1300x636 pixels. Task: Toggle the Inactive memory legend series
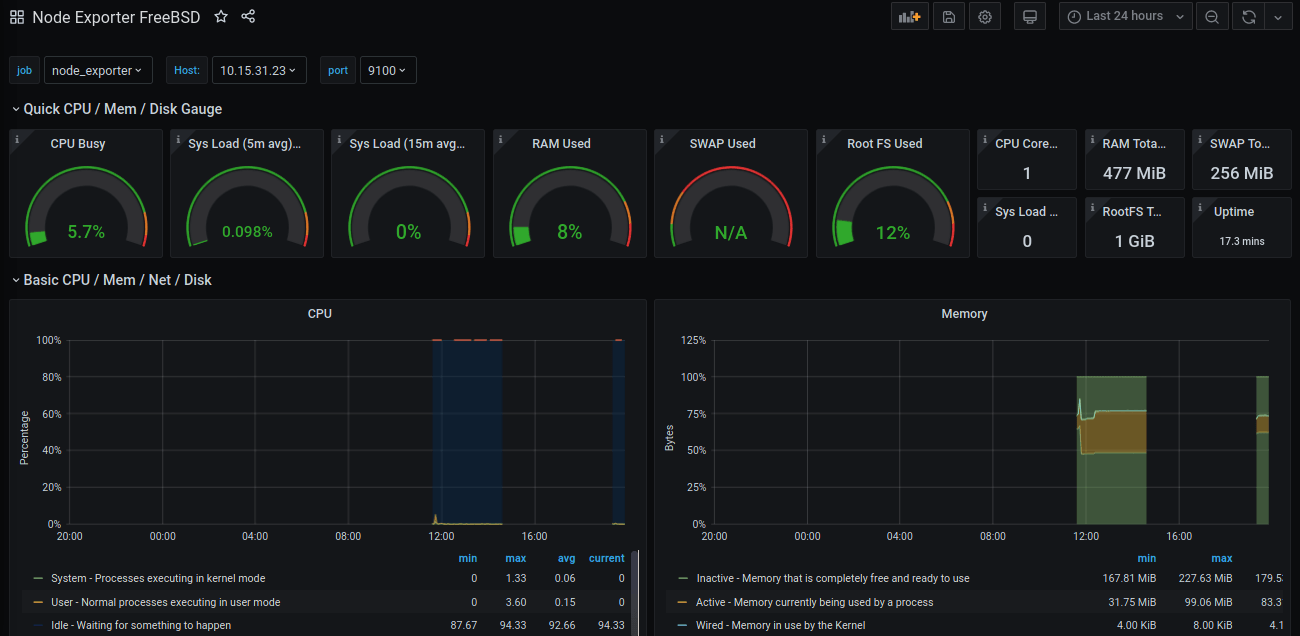coord(832,578)
